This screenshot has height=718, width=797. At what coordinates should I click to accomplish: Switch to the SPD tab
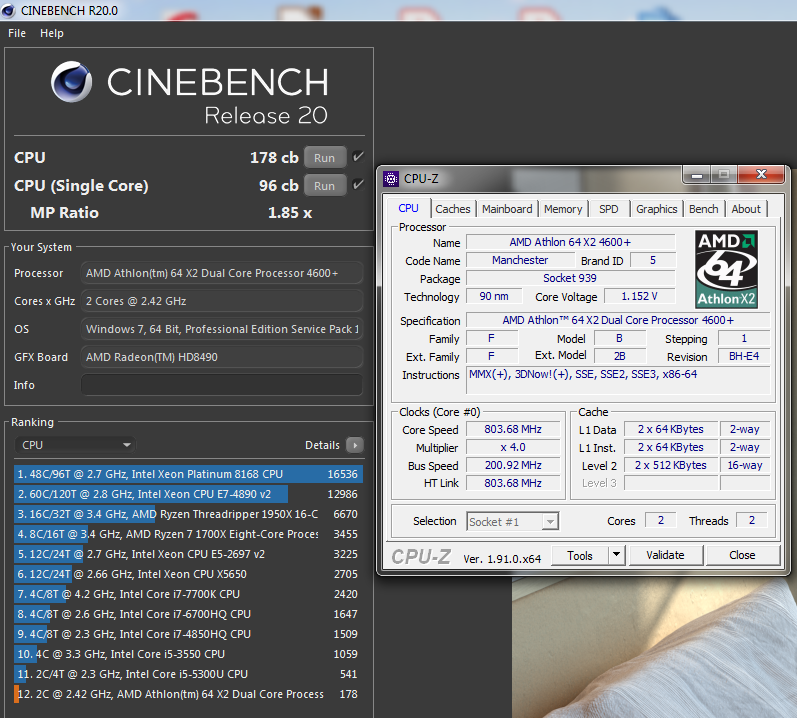(x=608, y=209)
